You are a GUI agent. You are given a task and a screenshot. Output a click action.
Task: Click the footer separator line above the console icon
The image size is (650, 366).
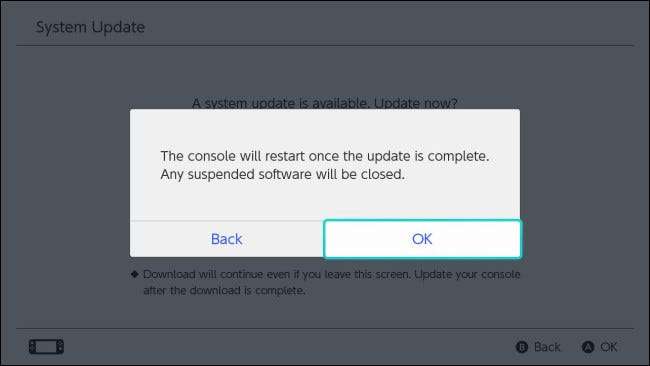[325, 329]
